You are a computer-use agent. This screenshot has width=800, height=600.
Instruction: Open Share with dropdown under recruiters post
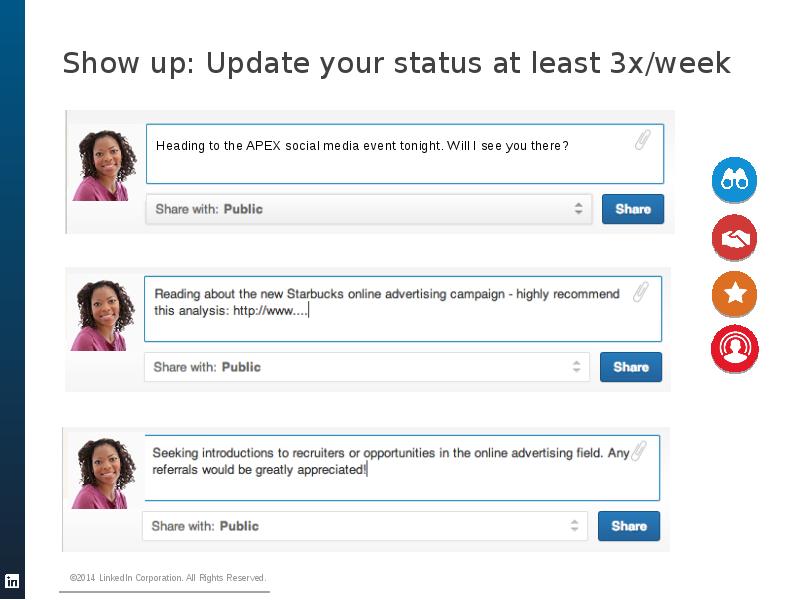tap(364, 526)
